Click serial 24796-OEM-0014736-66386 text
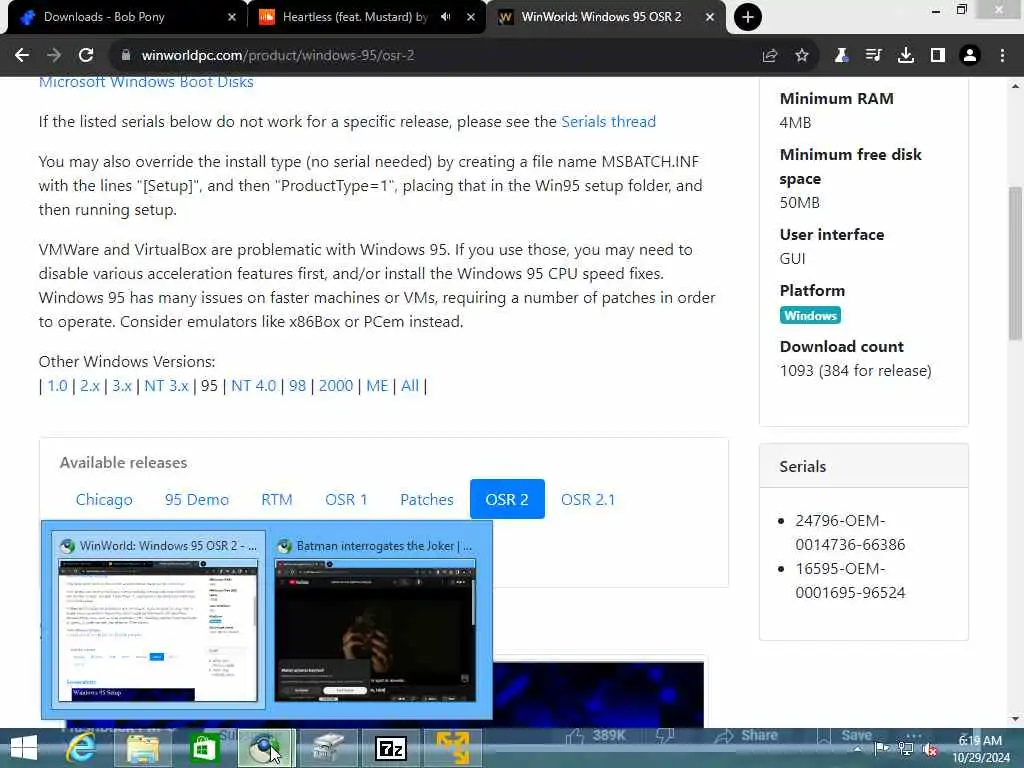Image resolution: width=1024 pixels, height=768 pixels. pos(850,533)
